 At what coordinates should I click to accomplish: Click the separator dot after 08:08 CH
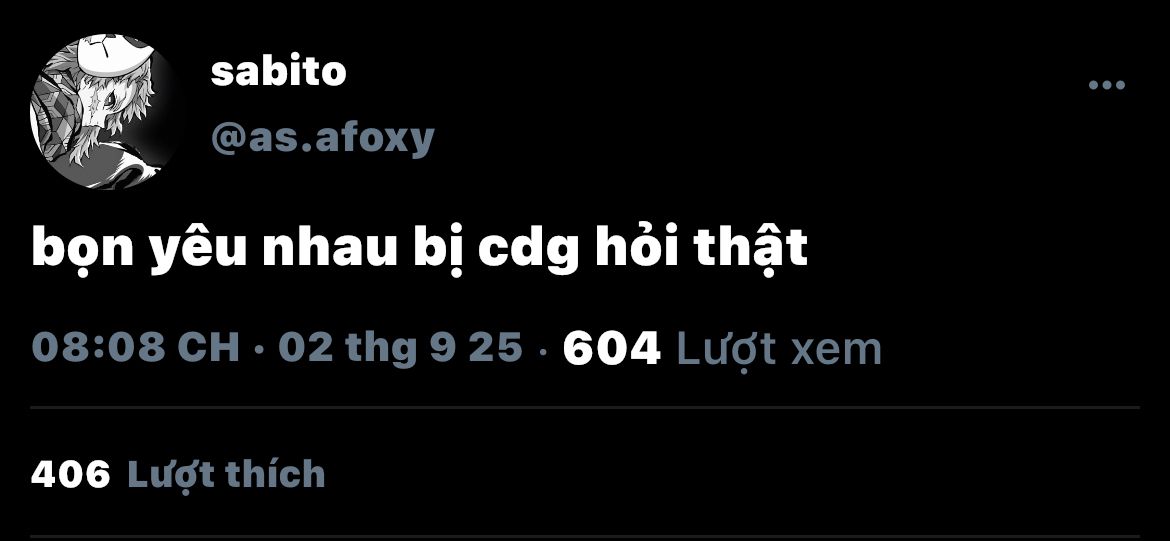pos(258,348)
